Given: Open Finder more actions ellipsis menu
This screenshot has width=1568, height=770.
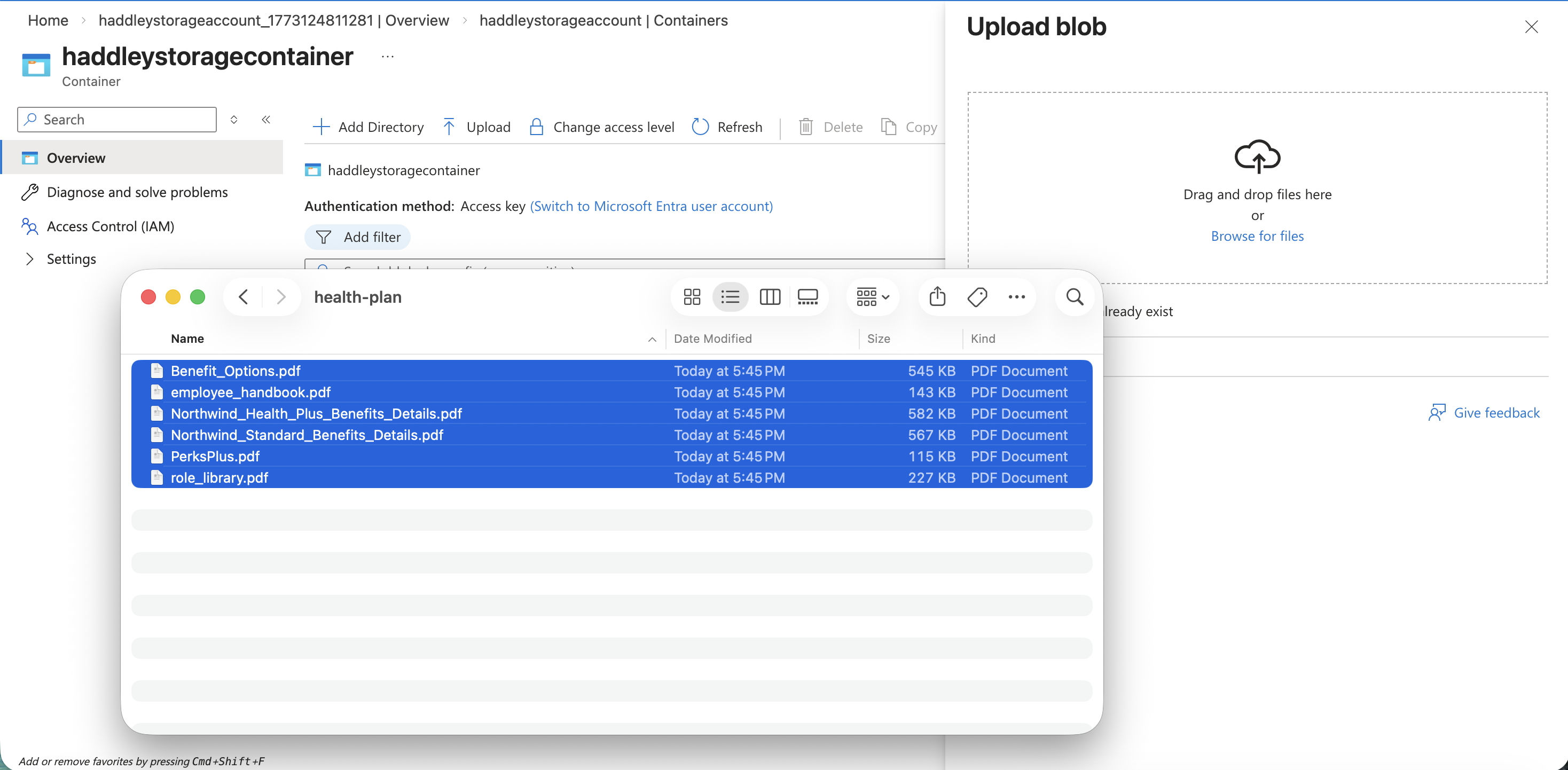Looking at the screenshot, I should coord(1016,297).
